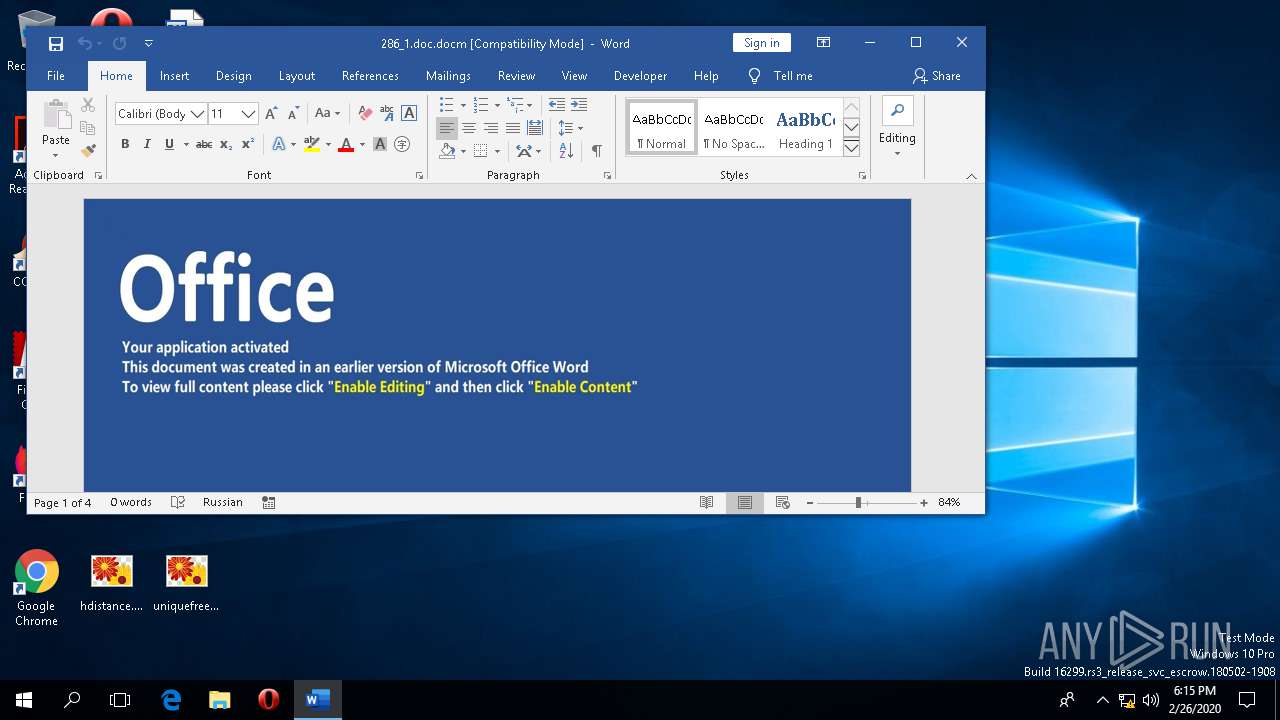The image size is (1280, 720).
Task: Apply character border icon
Action: click(409, 114)
